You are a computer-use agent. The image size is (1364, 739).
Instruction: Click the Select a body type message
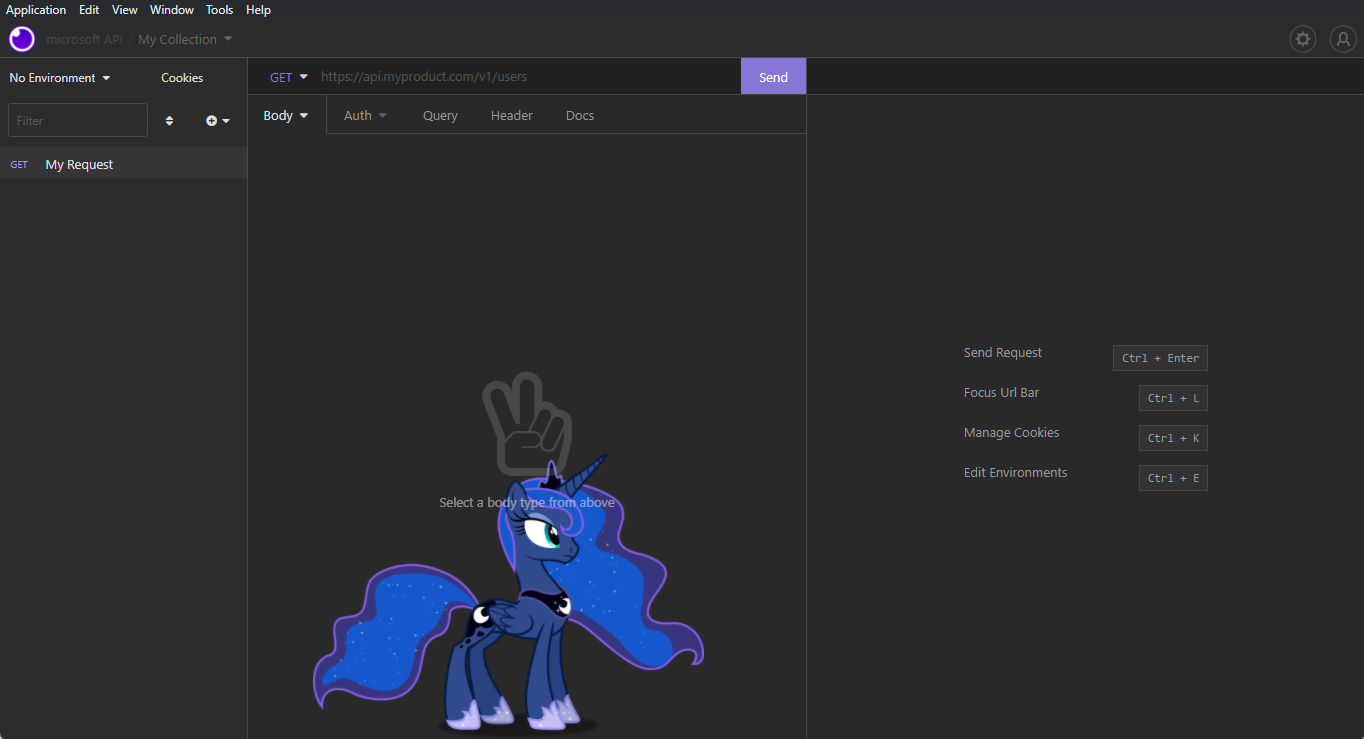[527, 502]
